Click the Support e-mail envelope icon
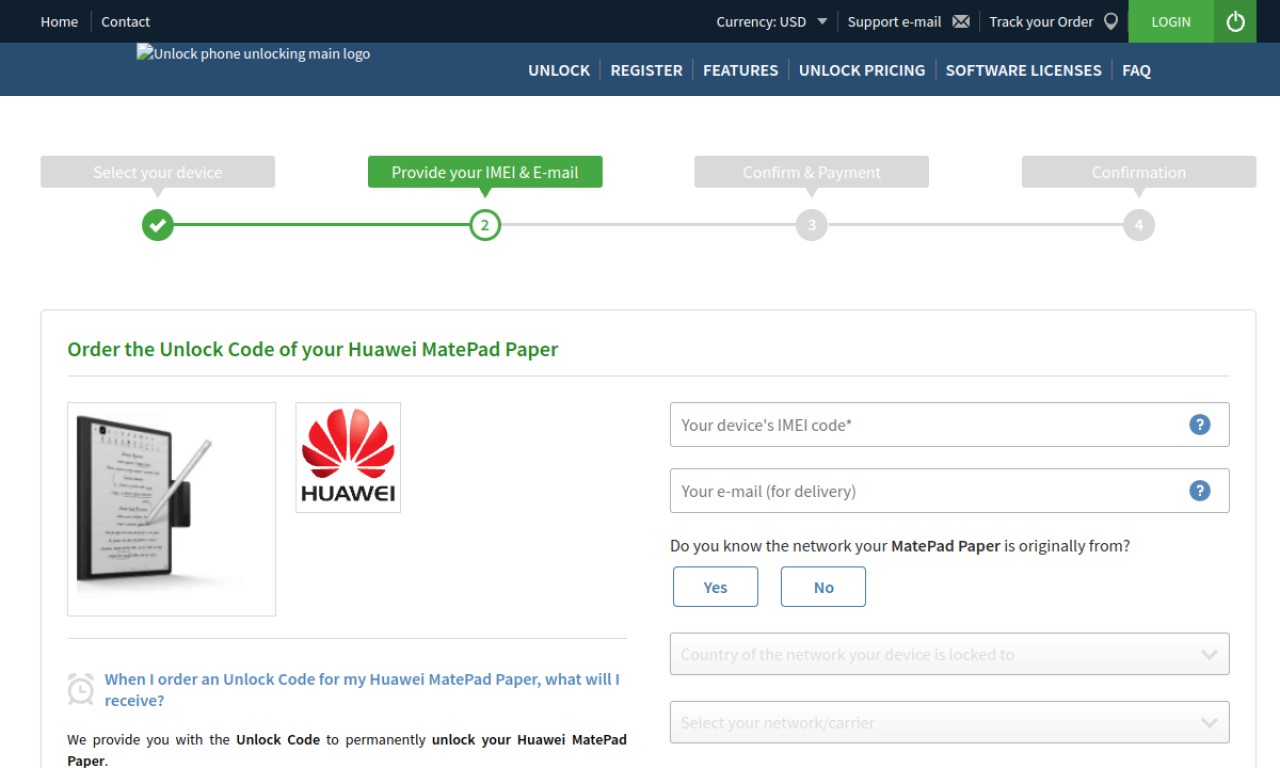 click(x=961, y=21)
